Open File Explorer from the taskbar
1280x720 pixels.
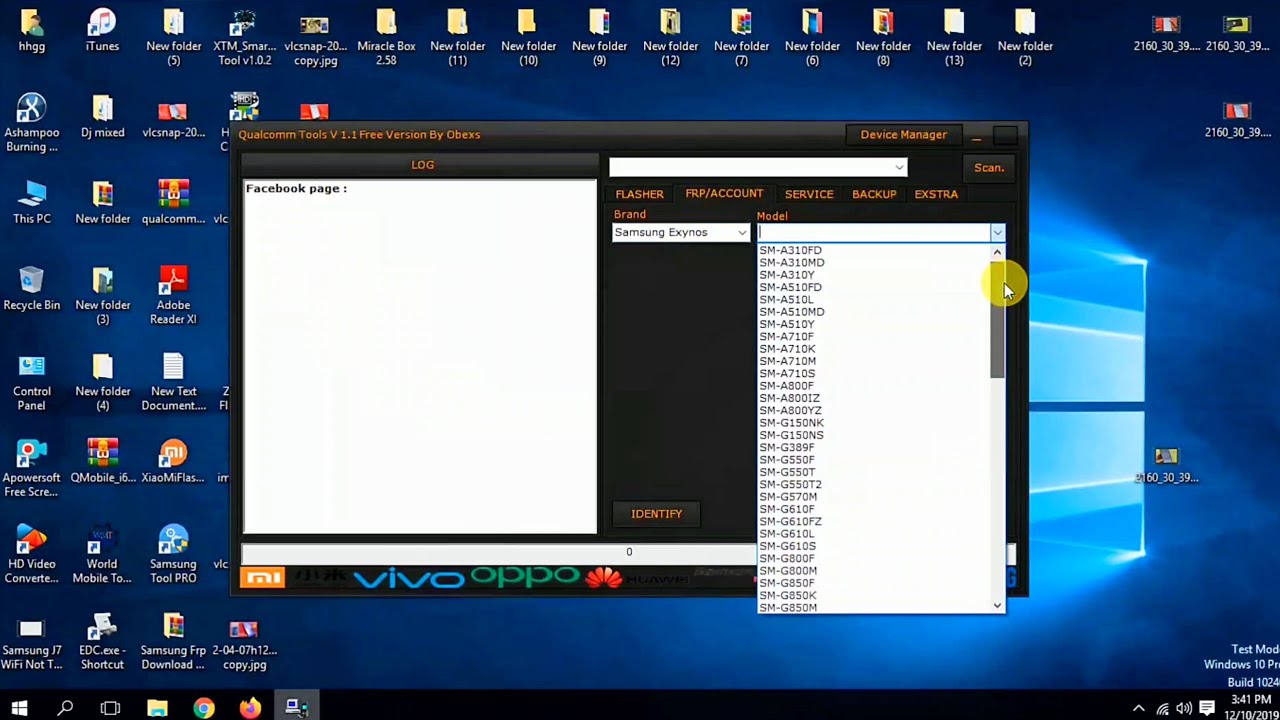157,708
